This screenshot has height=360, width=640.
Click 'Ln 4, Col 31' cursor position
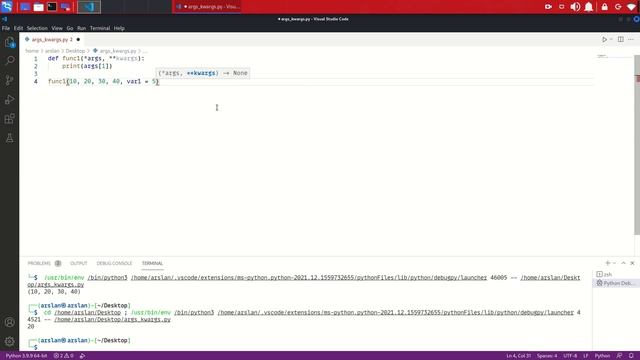pyautogui.click(x=519, y=356)
